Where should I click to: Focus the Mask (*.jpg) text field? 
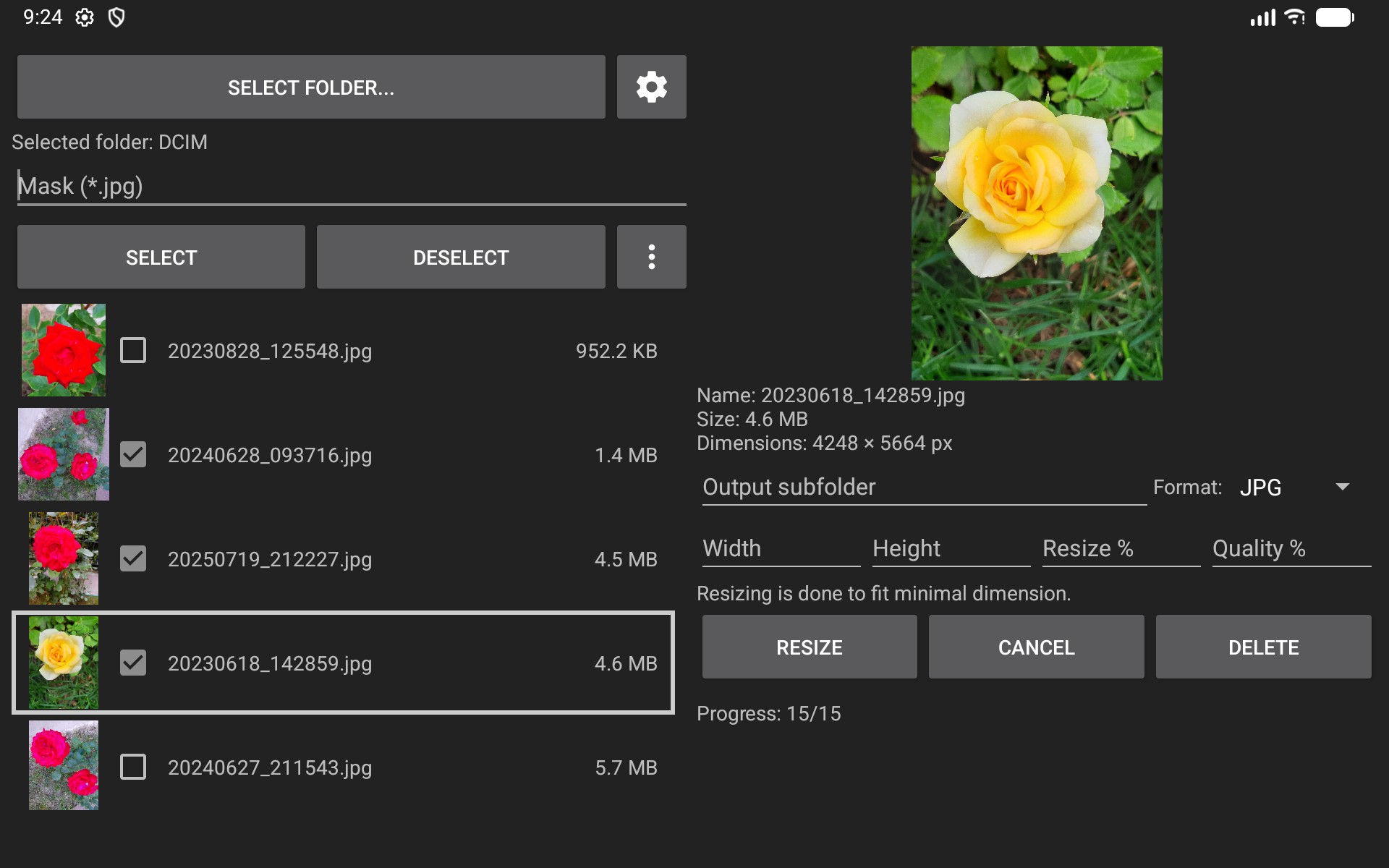351,187
